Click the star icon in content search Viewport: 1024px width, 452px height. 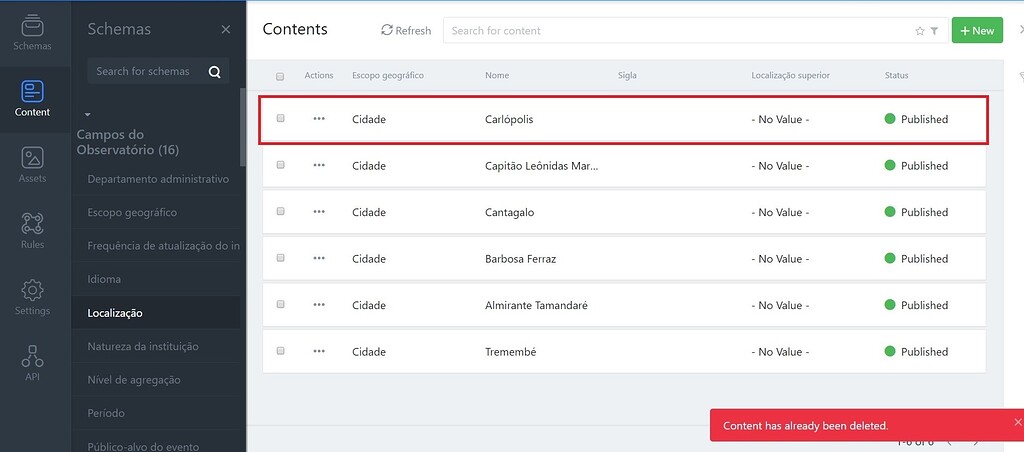pyautogui.click(x=920, y=31)
